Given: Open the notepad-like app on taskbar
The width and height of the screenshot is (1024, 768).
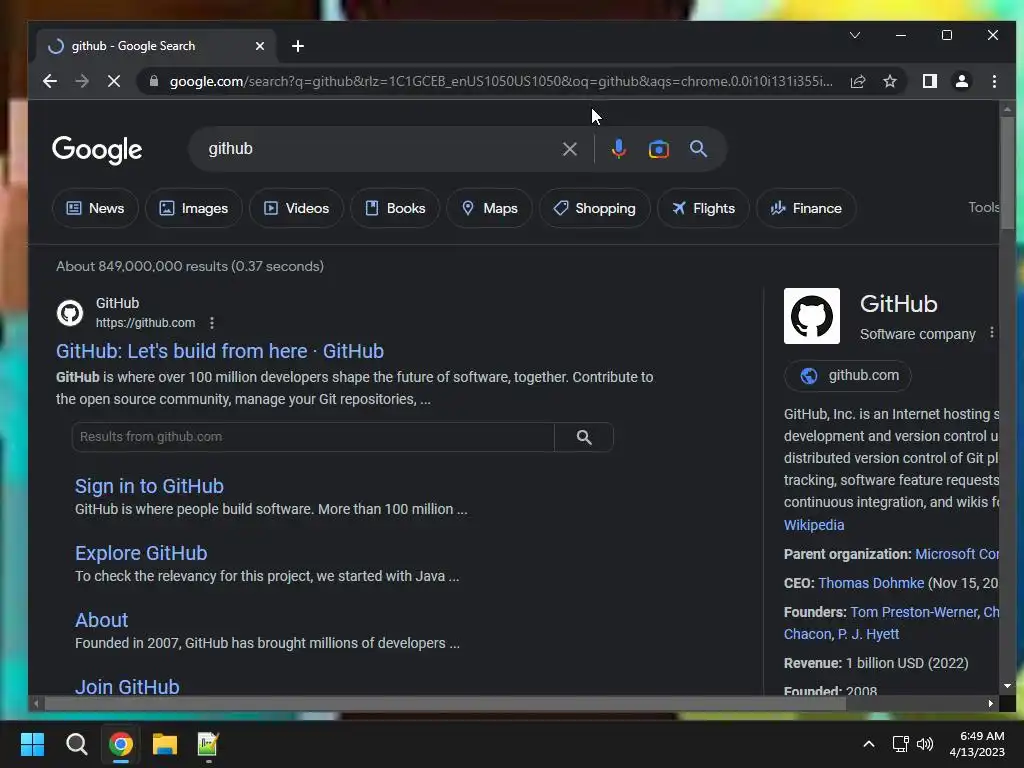Looking at the screenshot, I should 208,744.
